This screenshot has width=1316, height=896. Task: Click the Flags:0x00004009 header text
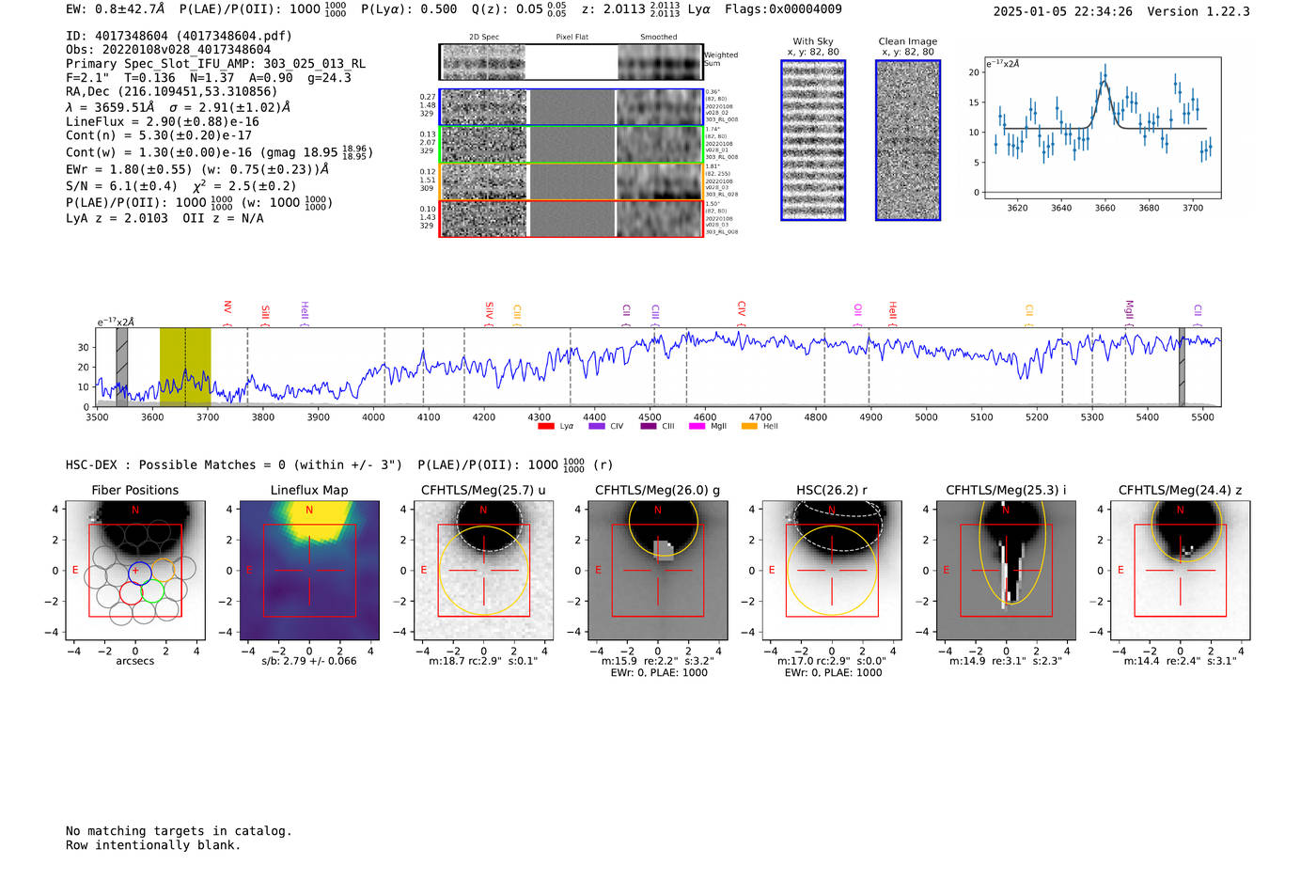(x=783, y=9)
